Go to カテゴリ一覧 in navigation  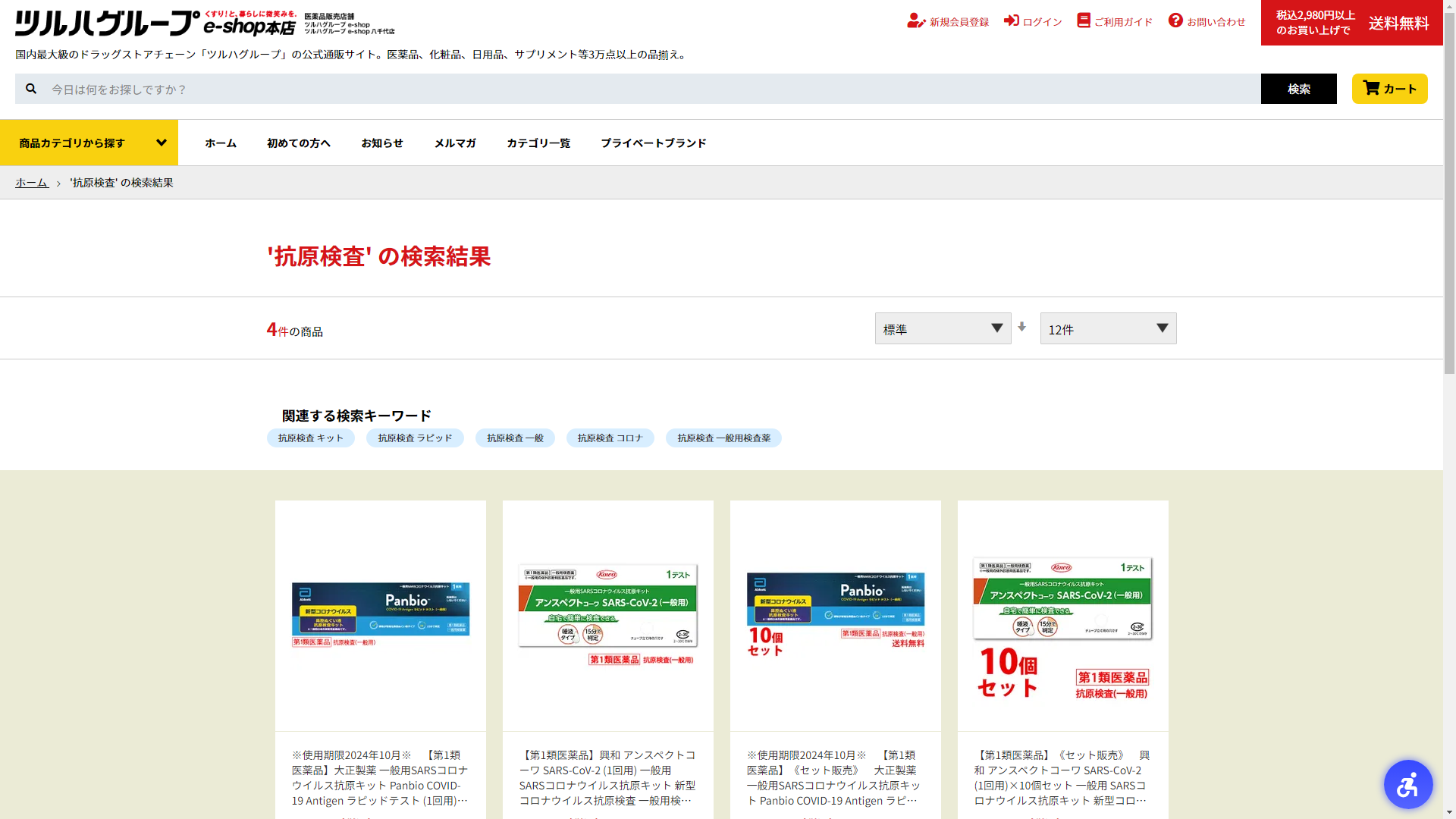538,143
